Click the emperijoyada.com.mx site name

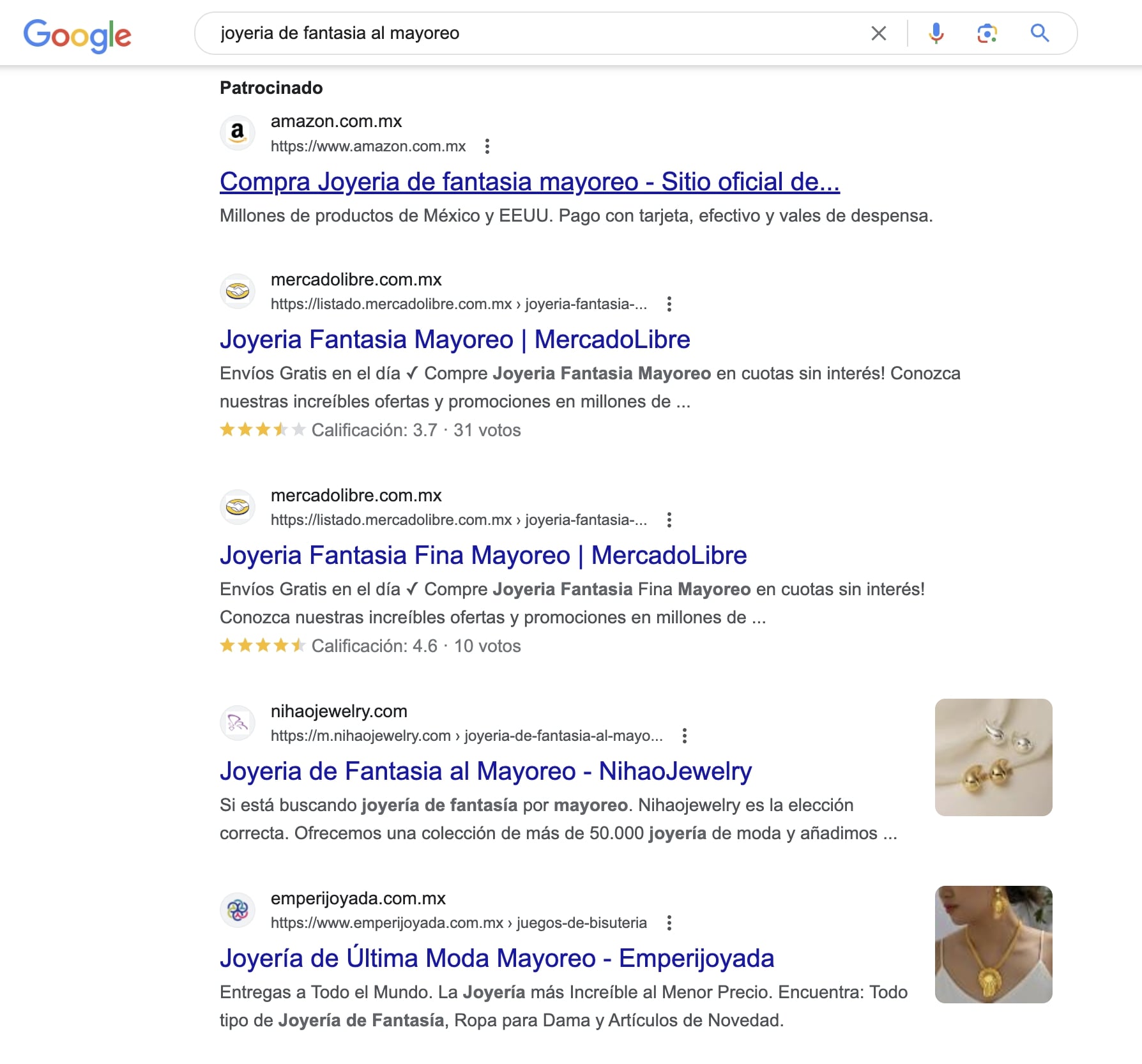click(x=358, y=899)
